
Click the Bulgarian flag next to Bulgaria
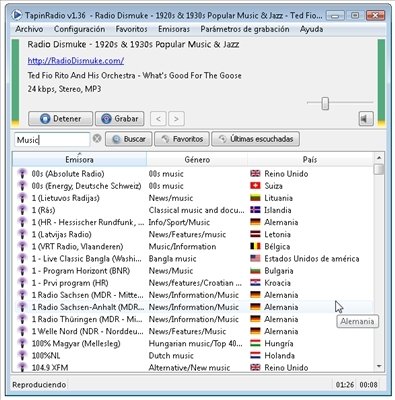[x=255, y=271]
